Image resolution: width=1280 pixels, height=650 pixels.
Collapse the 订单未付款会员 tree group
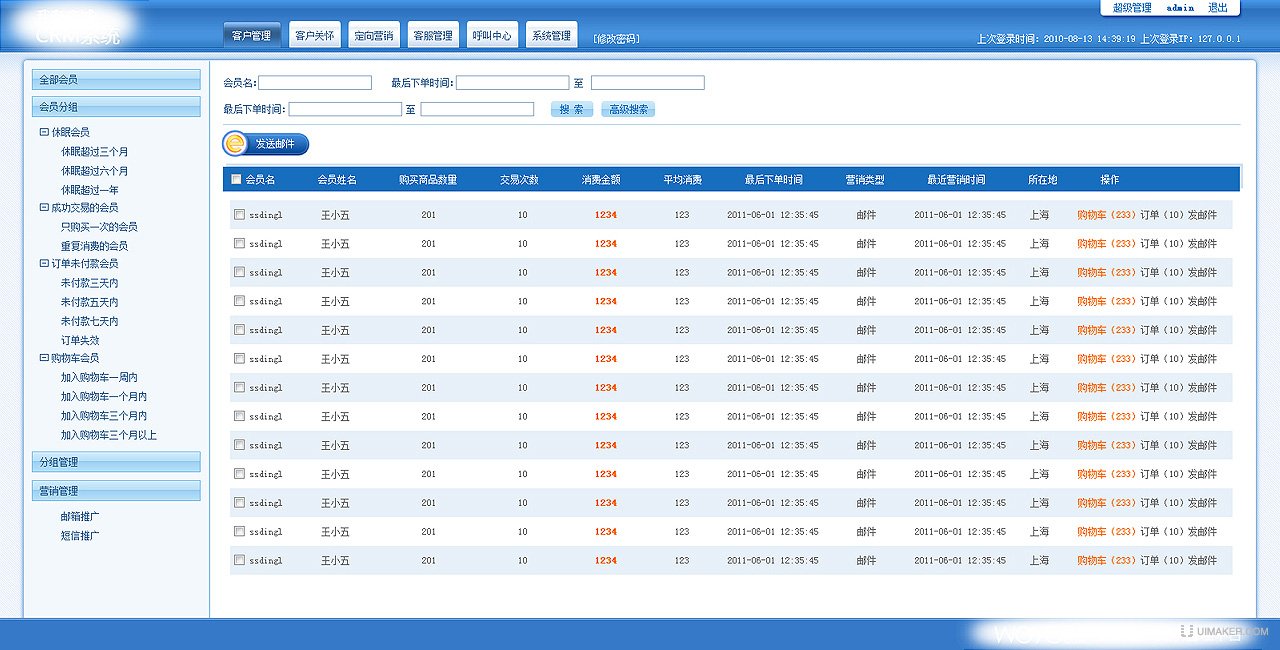point(44,264)
